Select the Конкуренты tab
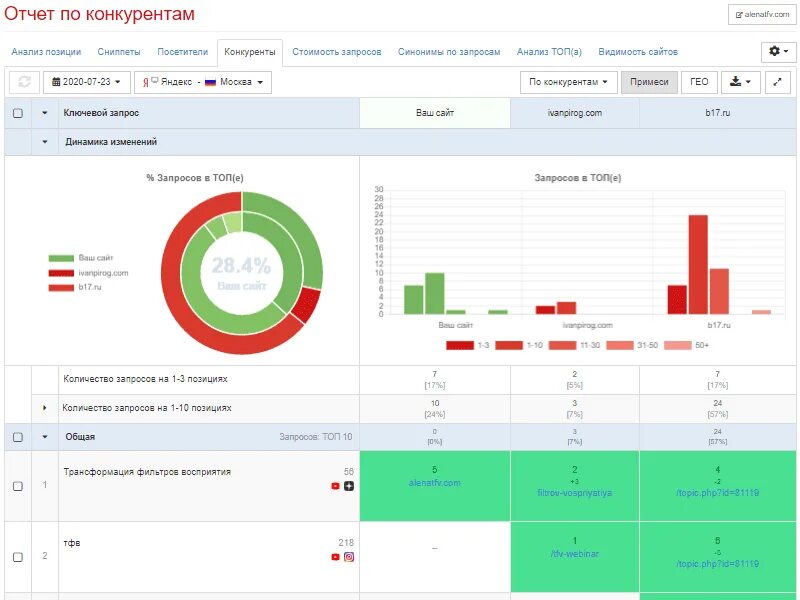800x600 pixels. (x=250, y=53)
